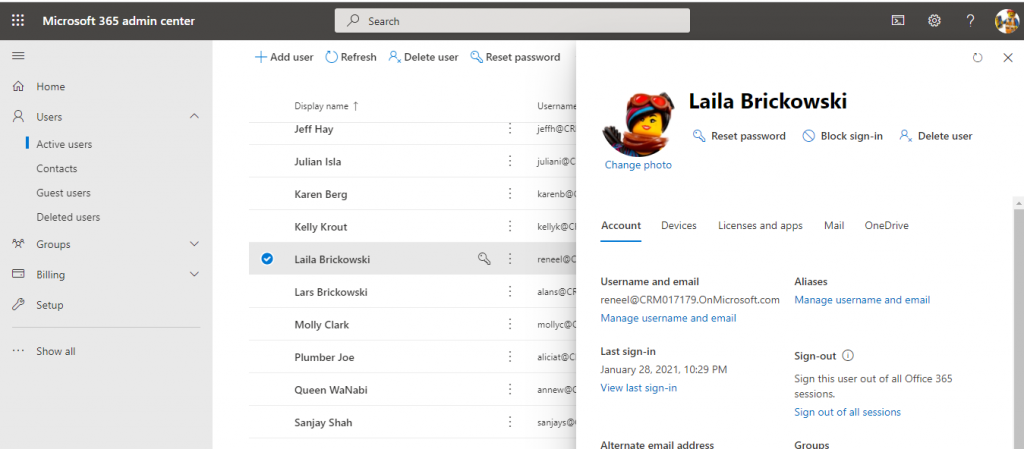Open more actions for Jeff Hay
Image resolution: width=1024 pixels, height=449 pixels.
510,129
